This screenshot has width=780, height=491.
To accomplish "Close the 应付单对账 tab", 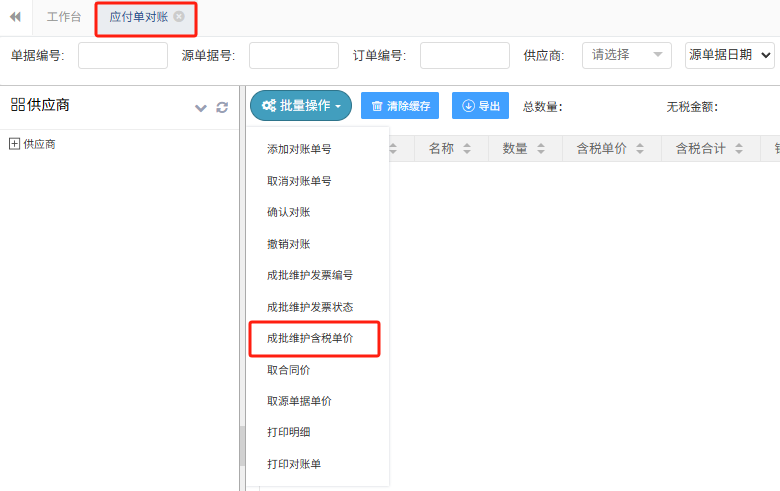I will [179, 17].
